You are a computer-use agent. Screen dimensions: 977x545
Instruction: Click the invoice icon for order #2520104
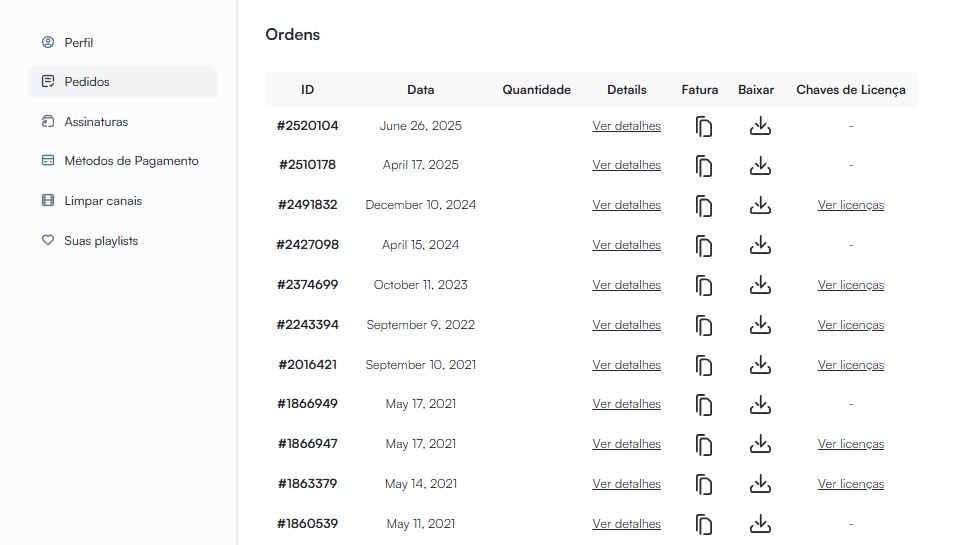(x=704, y=127)
